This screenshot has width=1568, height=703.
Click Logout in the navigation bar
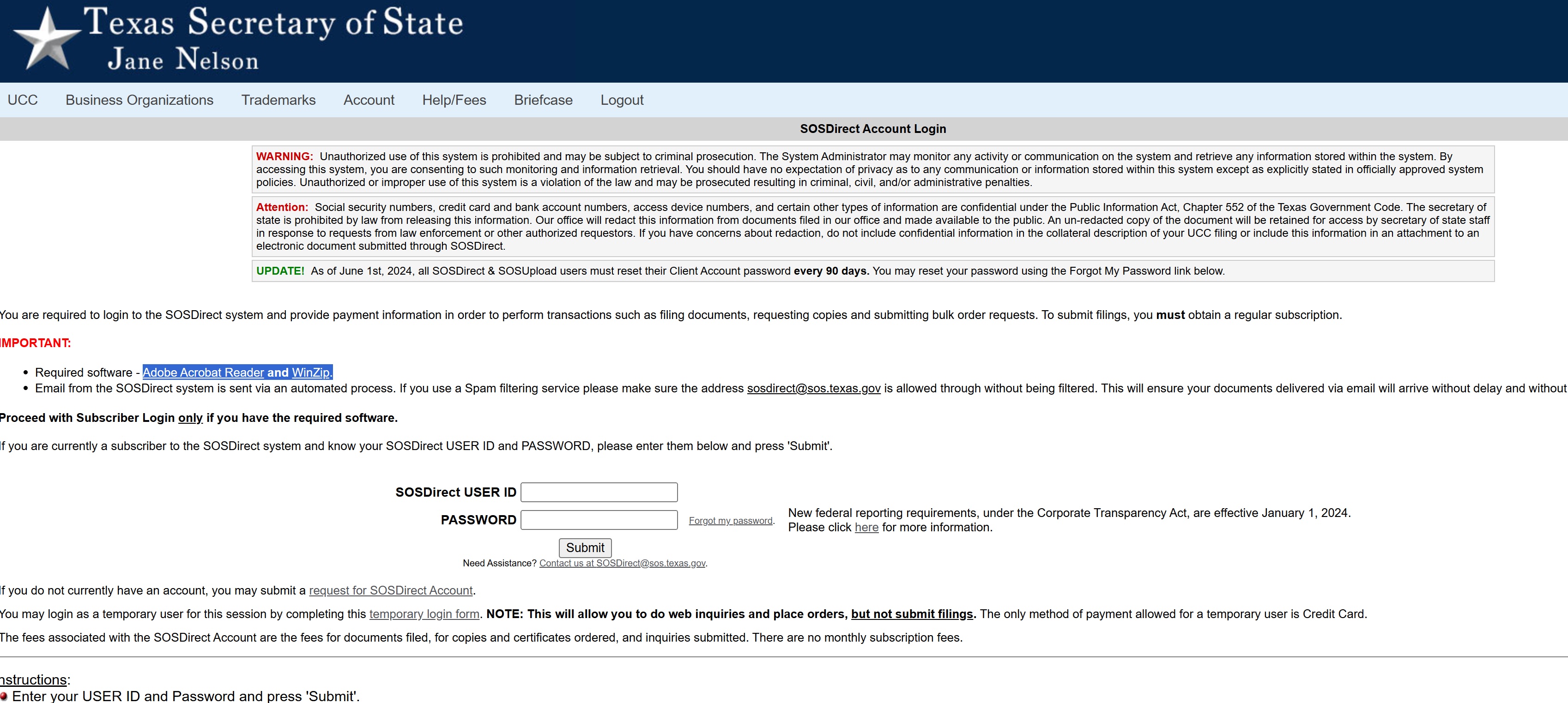(622, 100)
